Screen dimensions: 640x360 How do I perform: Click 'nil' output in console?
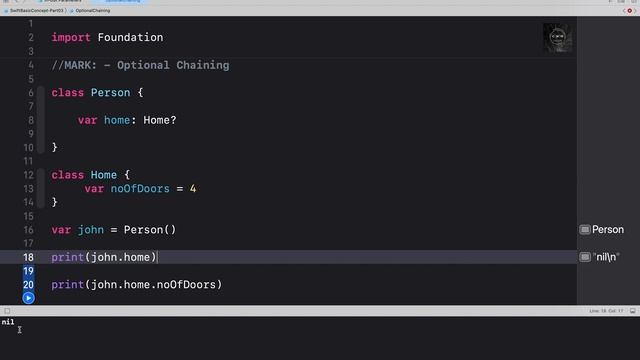[x=8, y=322]
